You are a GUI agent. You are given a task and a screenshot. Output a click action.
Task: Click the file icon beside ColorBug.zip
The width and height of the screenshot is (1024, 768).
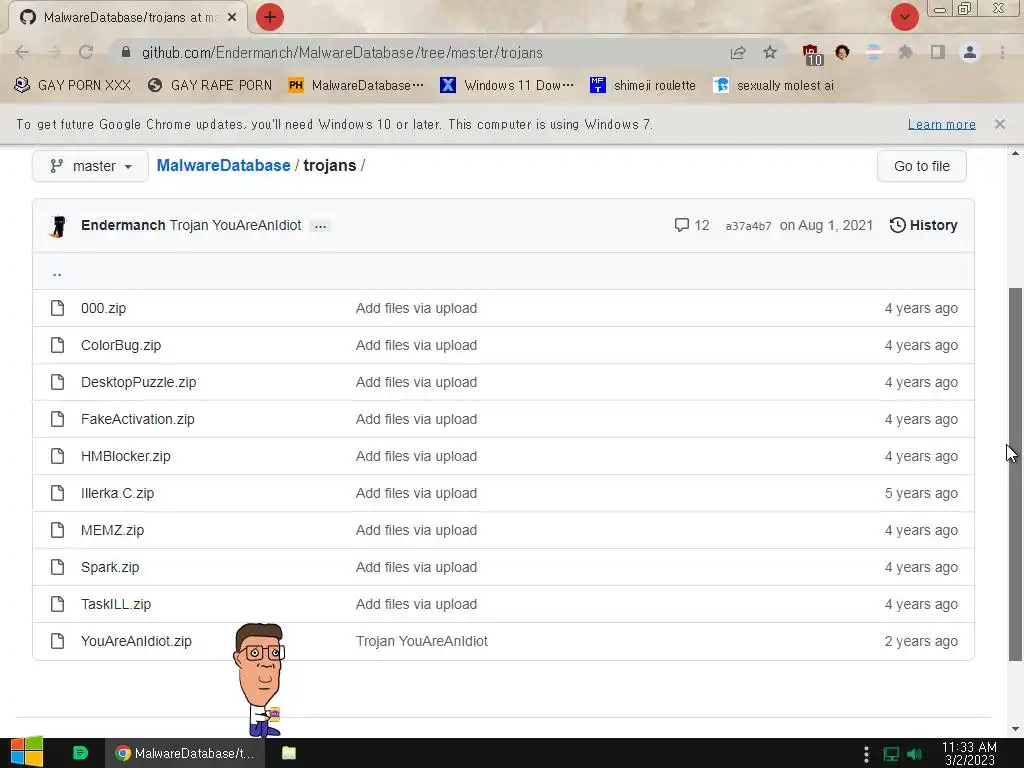[x=57, y=345]
